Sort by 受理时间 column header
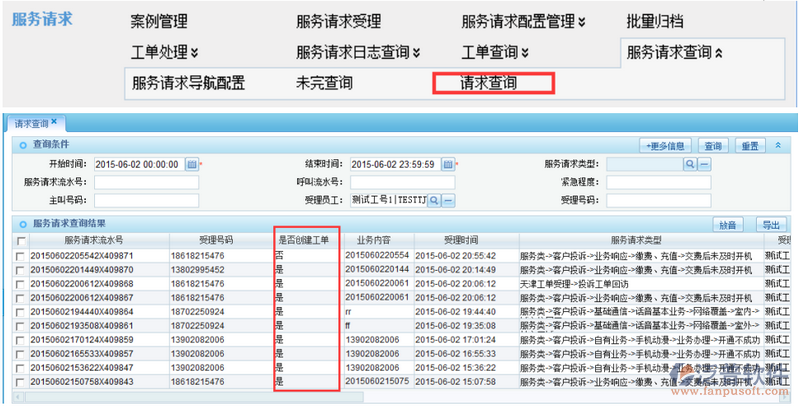 (461, 240)
